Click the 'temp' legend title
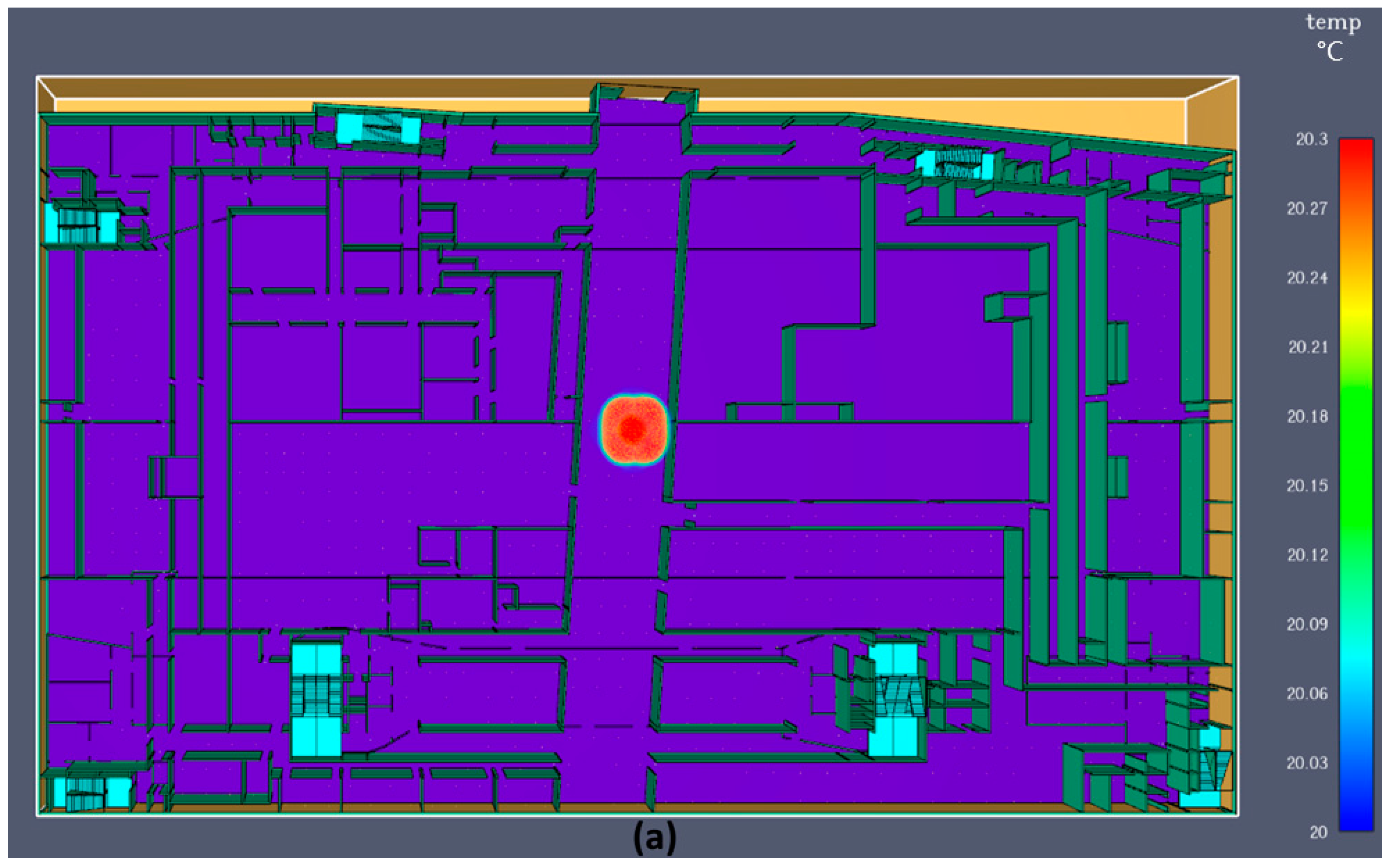1392x868 pixels. pos(1333,23)
